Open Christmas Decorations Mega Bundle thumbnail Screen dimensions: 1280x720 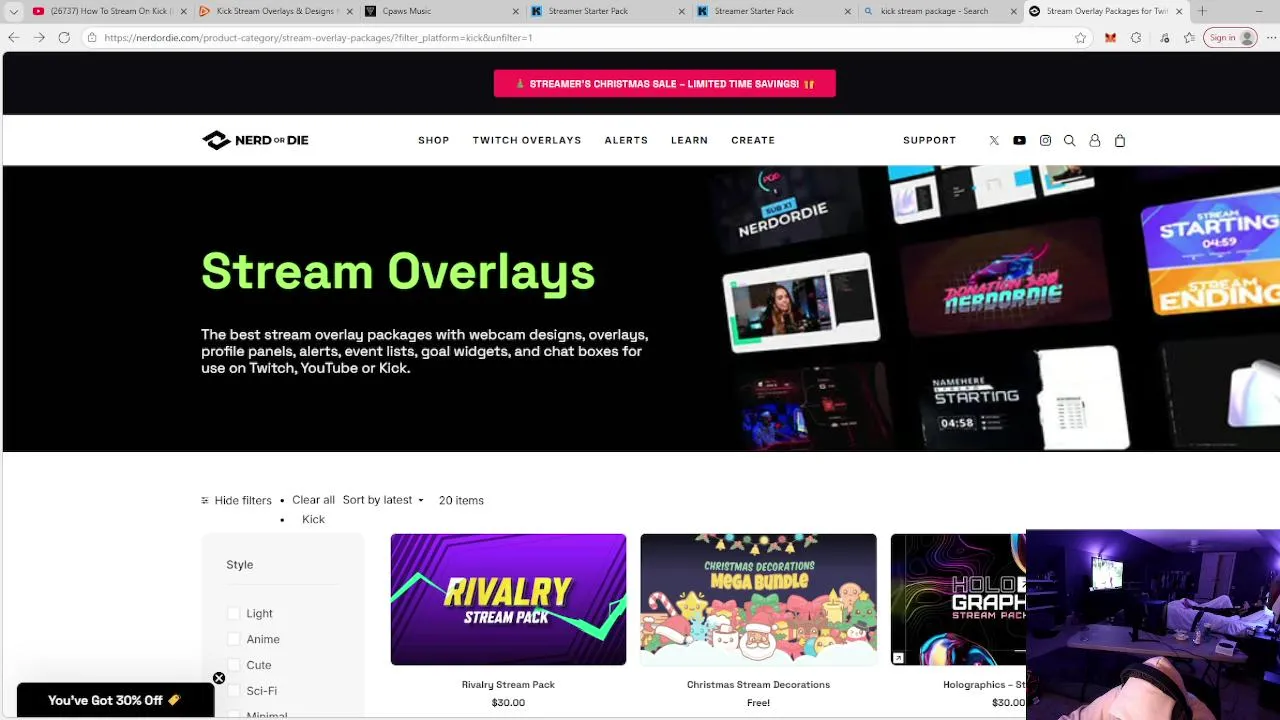click(758, 599)
